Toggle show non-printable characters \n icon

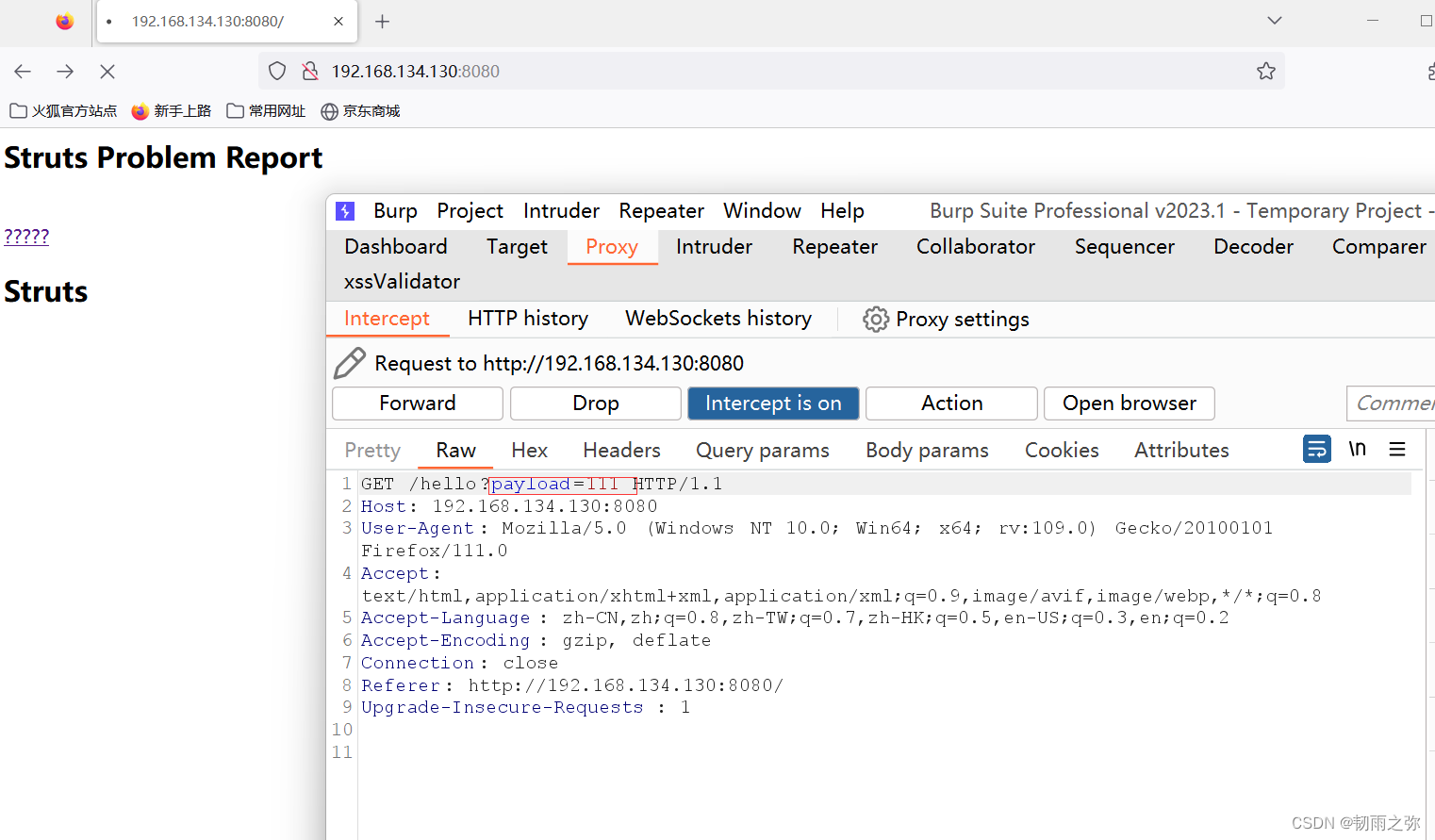(x=1357, y=449)
